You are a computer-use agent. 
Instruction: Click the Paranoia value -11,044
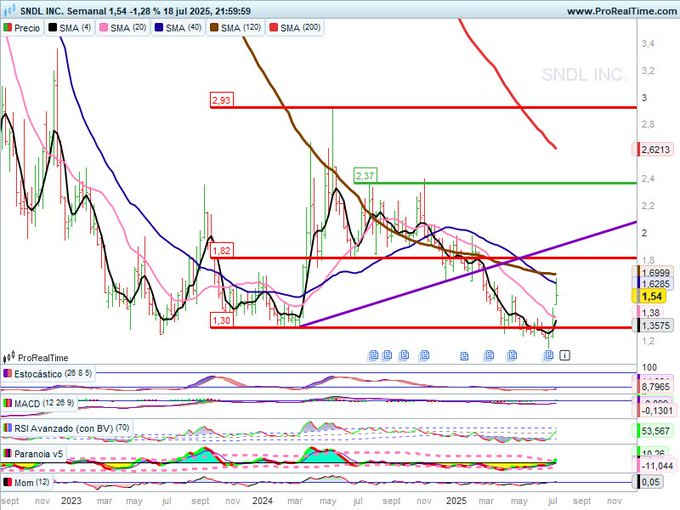point(657,466)
